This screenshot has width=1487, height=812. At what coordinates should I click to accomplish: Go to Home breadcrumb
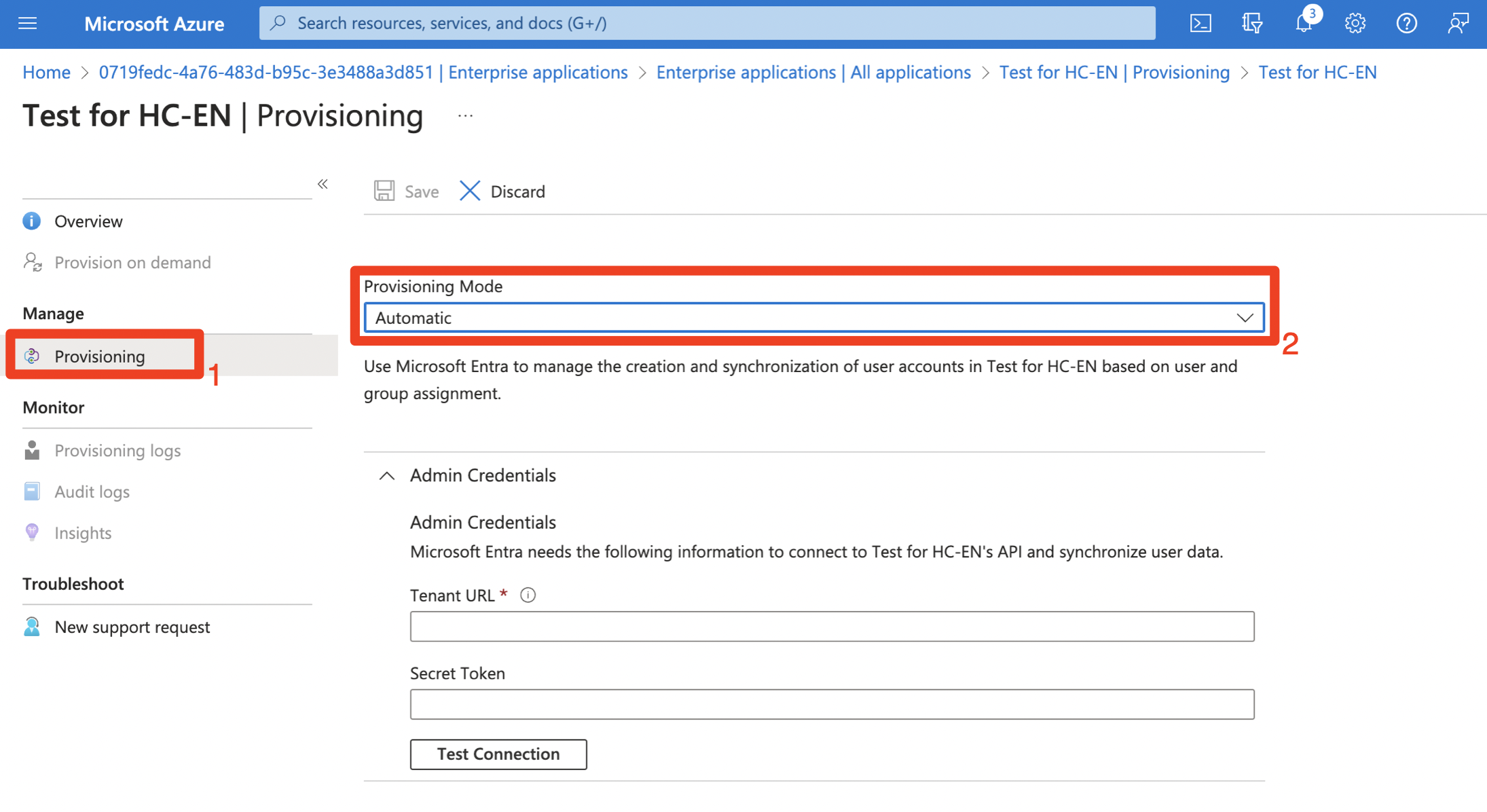pos(46,72)
